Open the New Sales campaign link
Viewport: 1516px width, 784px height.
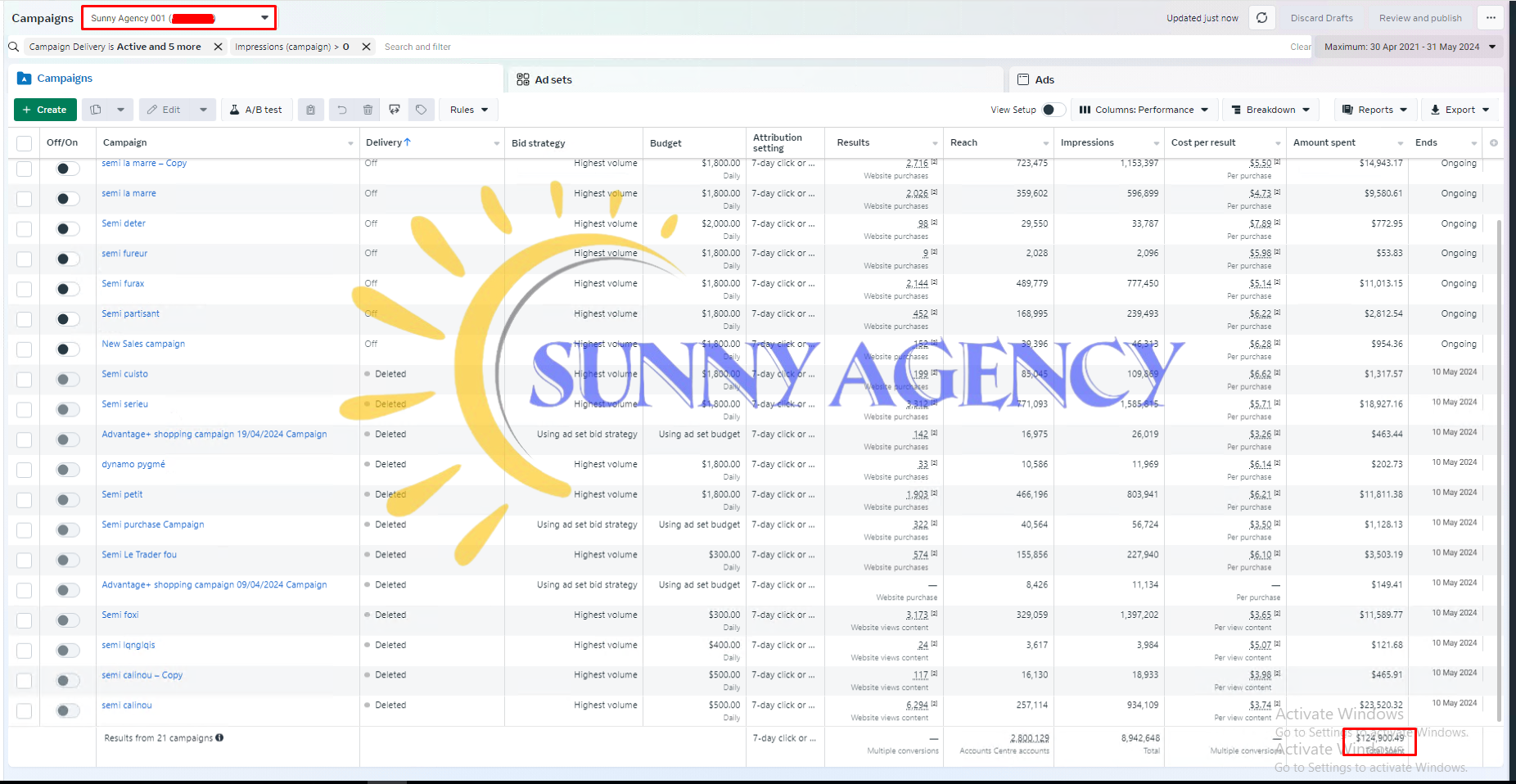tap(143, 344)
